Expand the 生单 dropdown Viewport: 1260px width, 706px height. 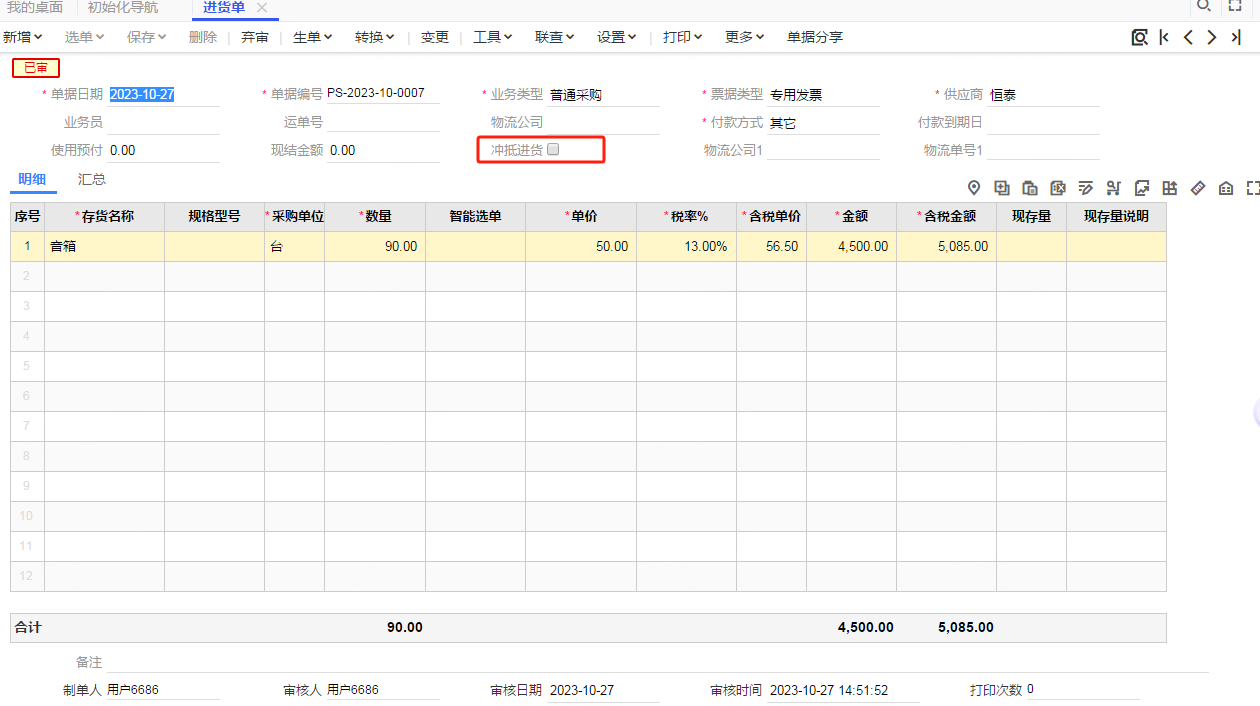313,37
